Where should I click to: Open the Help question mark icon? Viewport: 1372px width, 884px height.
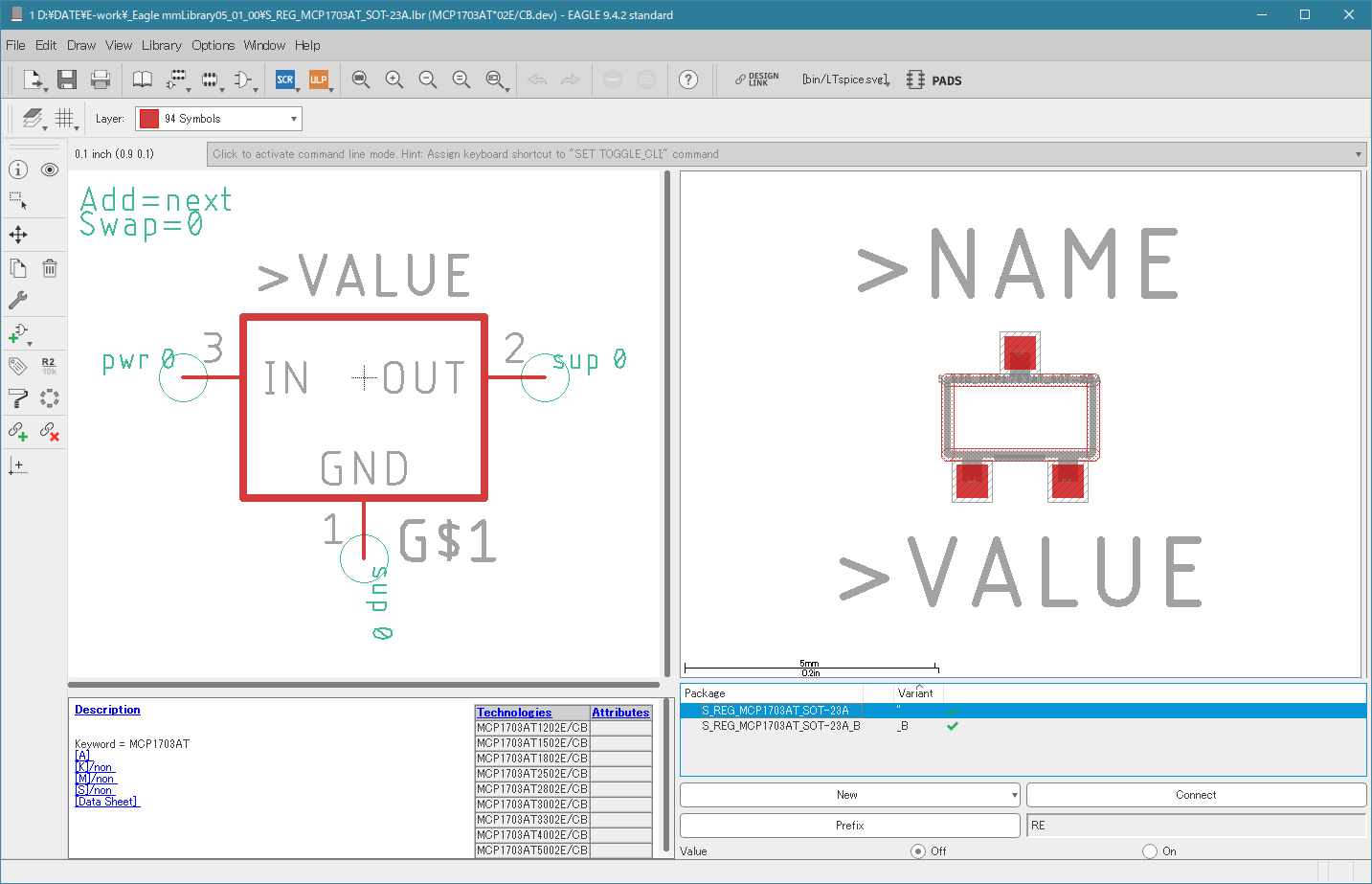click(x=688, y=79)
